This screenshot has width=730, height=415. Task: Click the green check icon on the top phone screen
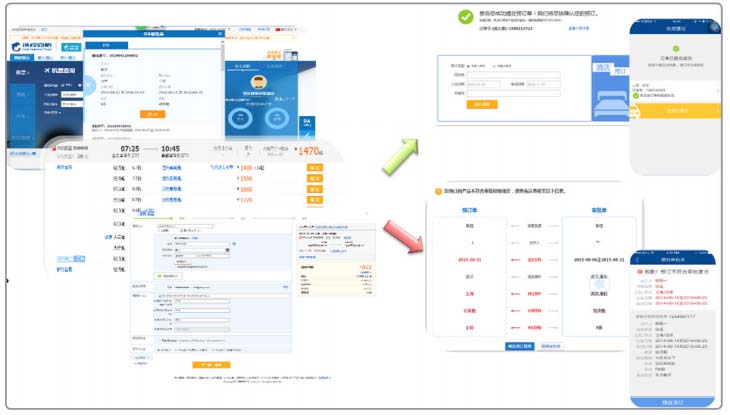[x=676, y=48]
